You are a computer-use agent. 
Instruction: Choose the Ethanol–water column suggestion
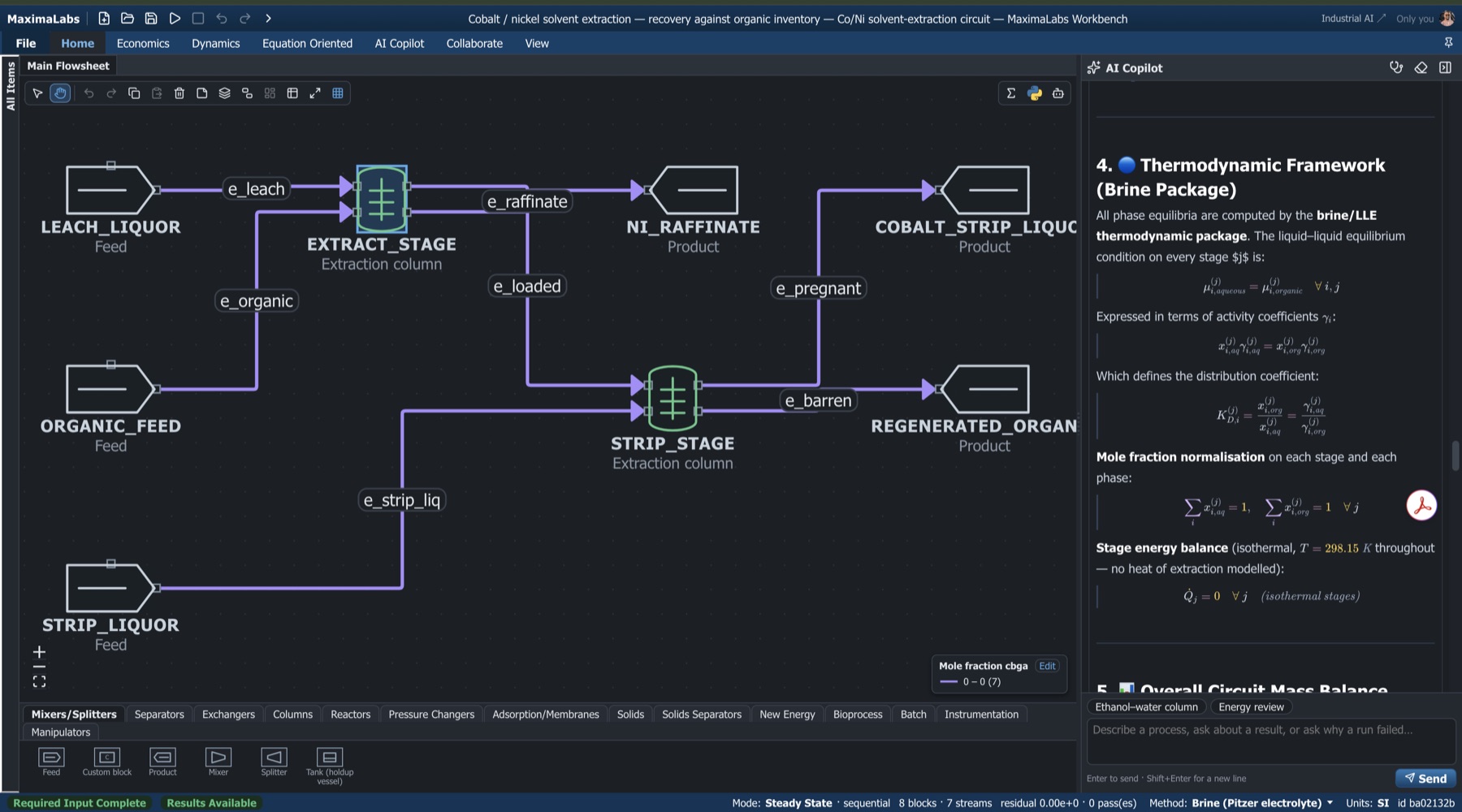(1146, 707)
